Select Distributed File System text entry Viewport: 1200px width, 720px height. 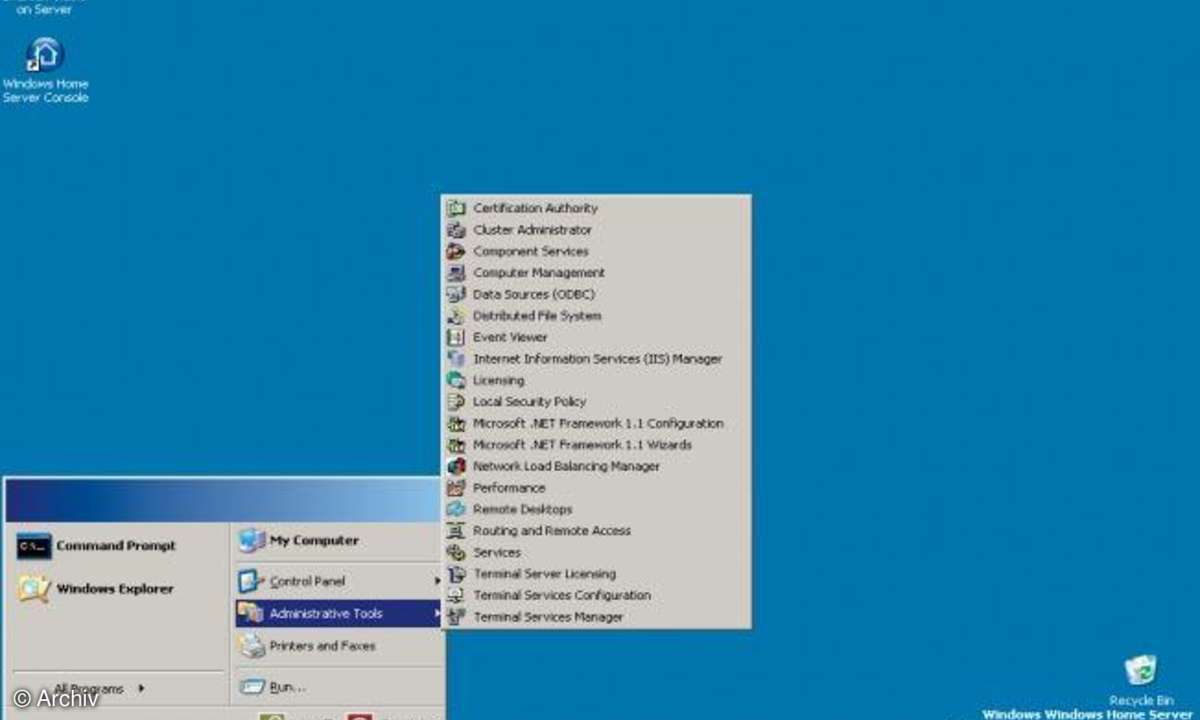pyautogui.click(x=537, y=316)
